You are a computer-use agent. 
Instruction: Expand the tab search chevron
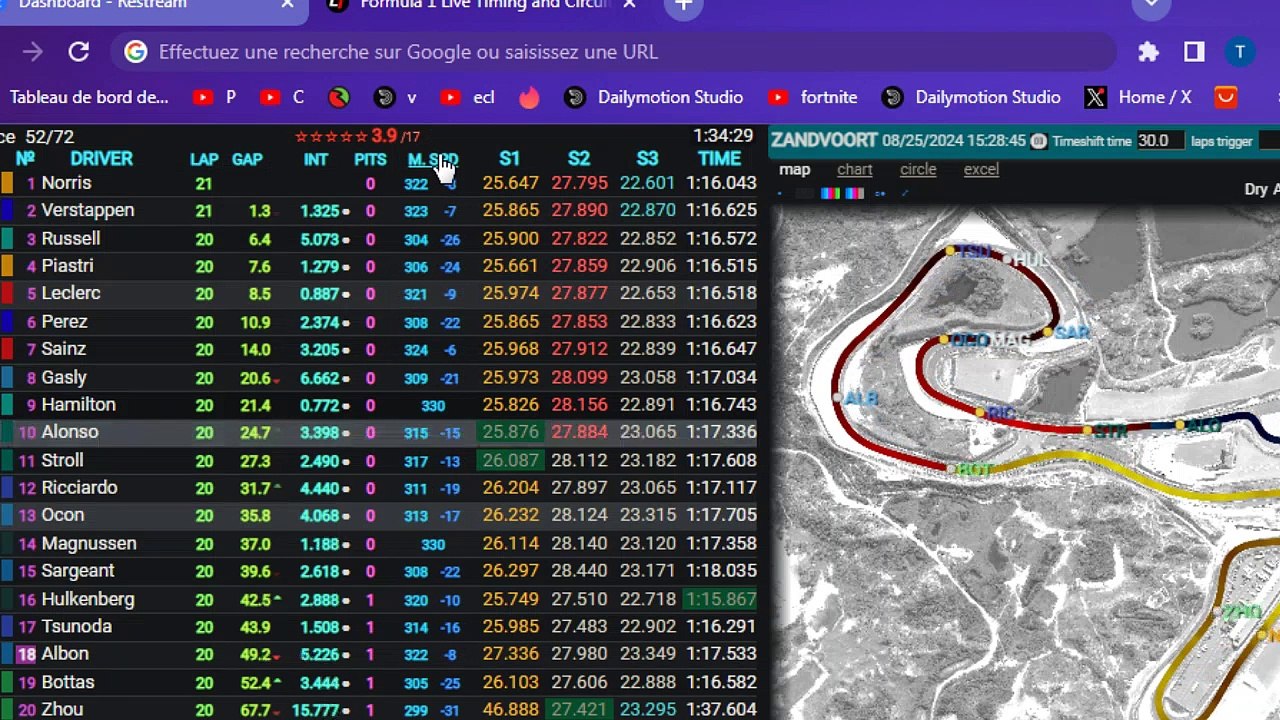pyautogui.click(x=1152, y=5)
